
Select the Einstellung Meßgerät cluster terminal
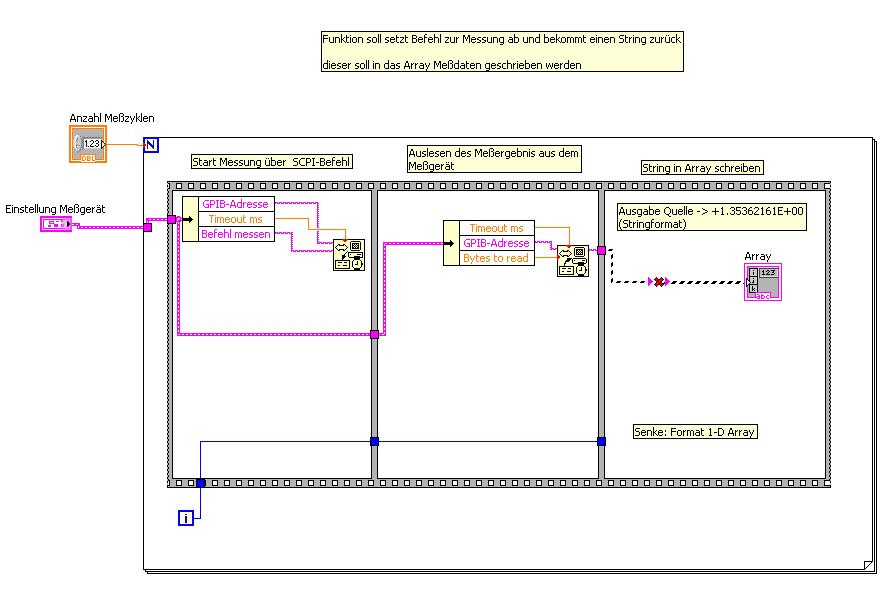(x=55, y=224)
